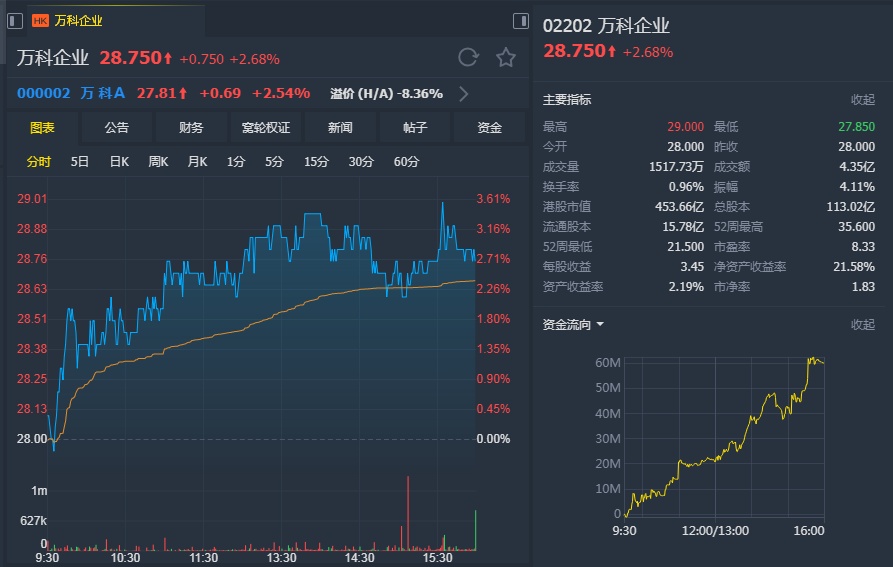Screen dimensions: 893x567
Task: Select the 30分 interval
Action: pyautogui.click(x=361, y=162)
